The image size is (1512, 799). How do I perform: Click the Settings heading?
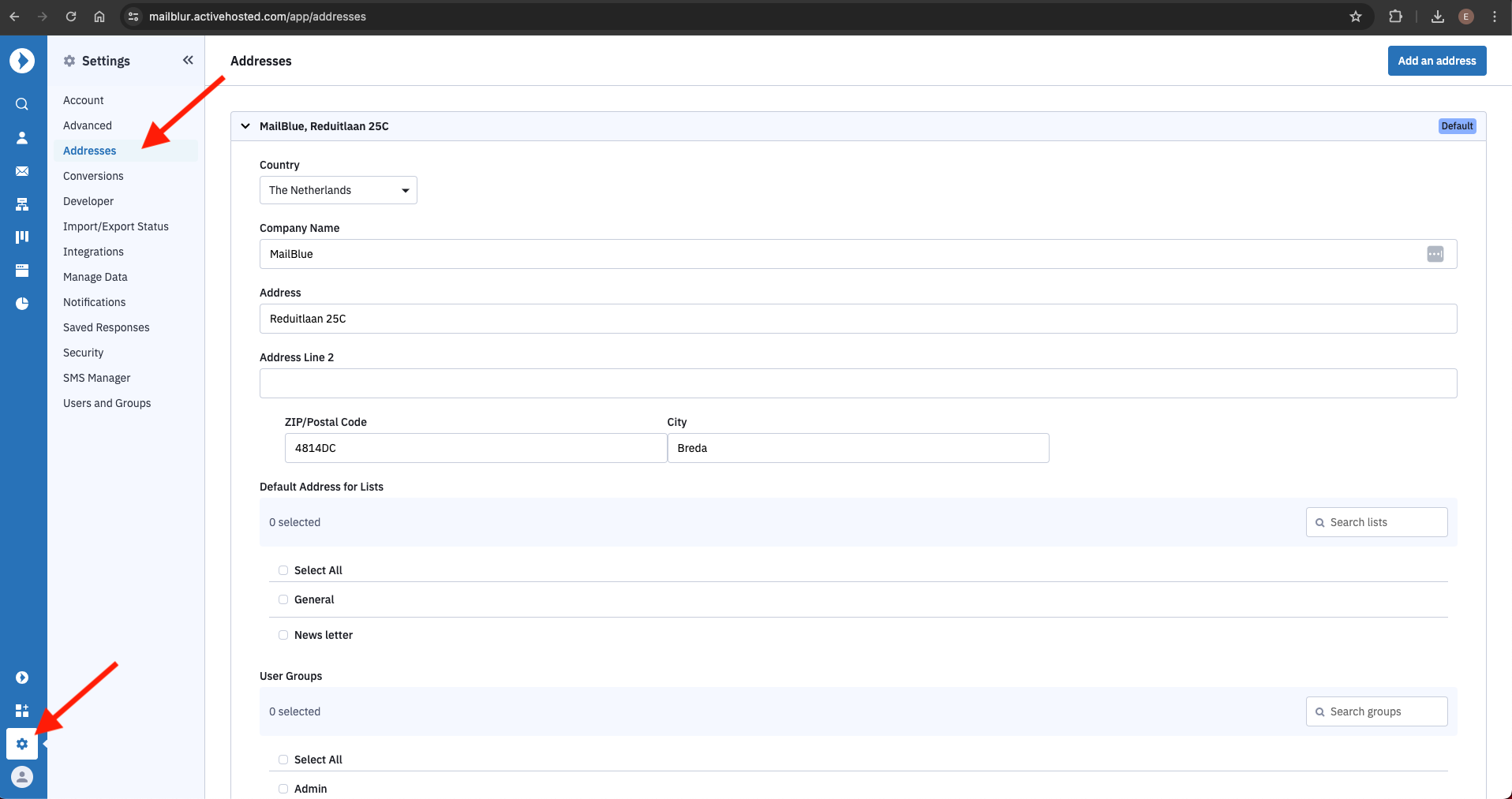(x=106, y=61)
